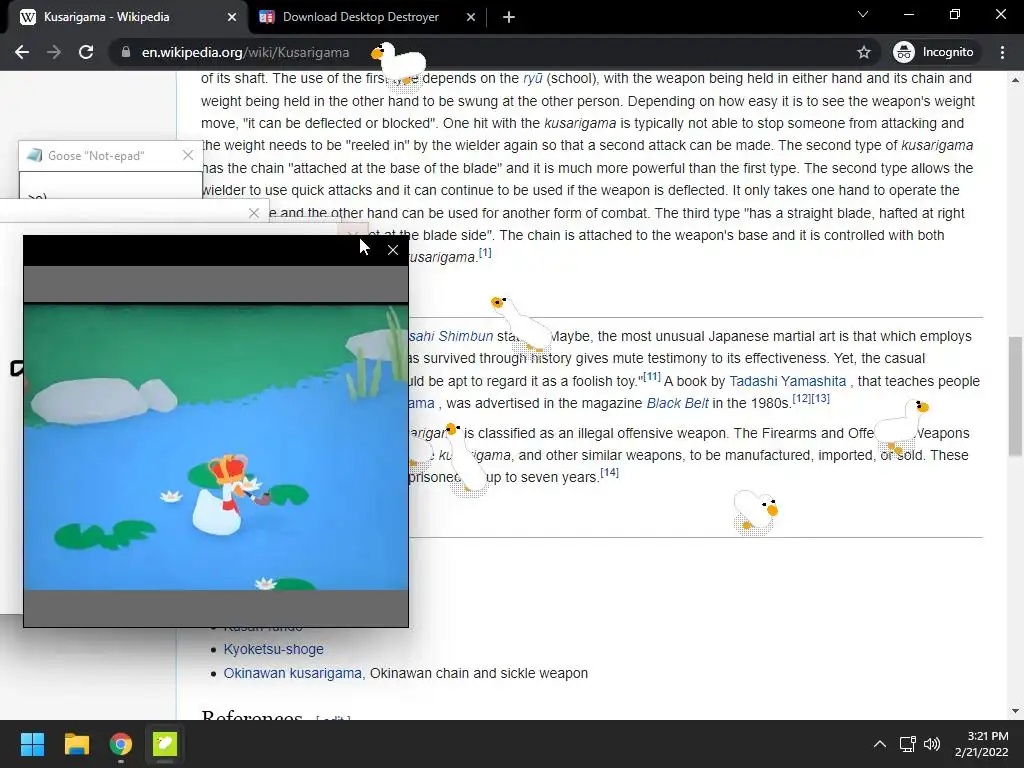Click the crowned goose video image
The width and height of the screenshot is (1024, 768).
216,447
